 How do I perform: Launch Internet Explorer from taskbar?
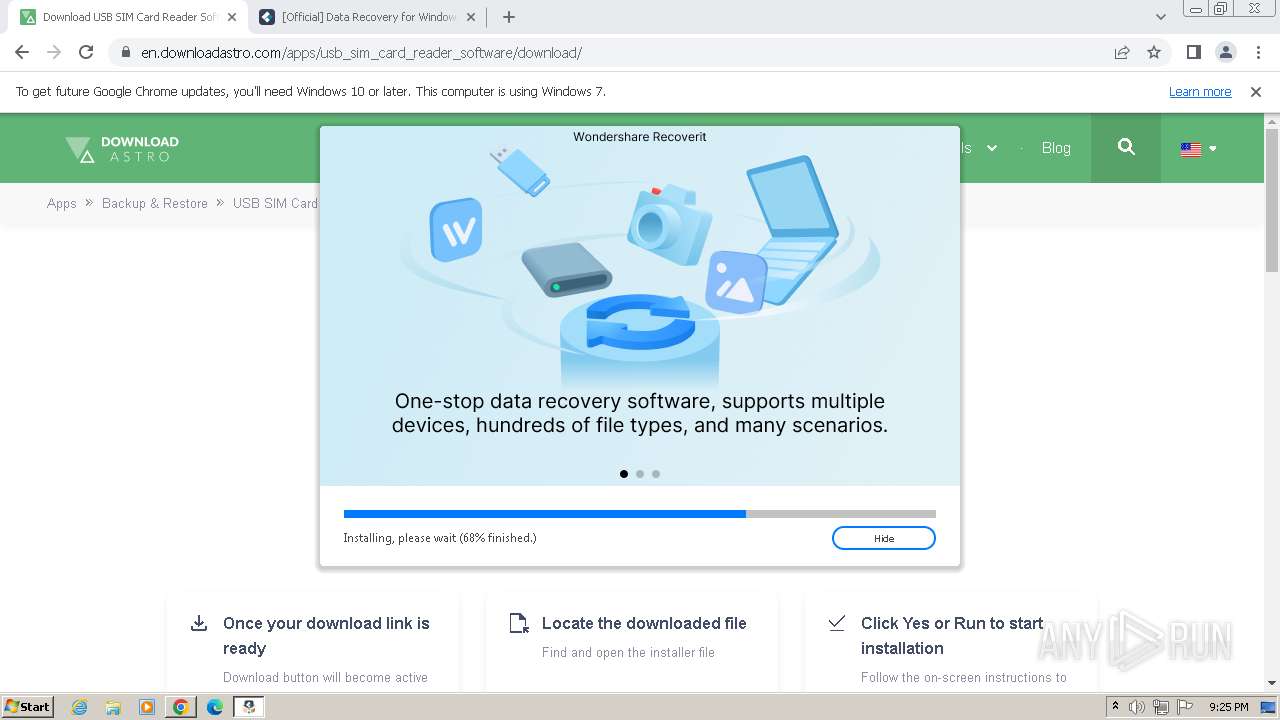tap(79, 707)
